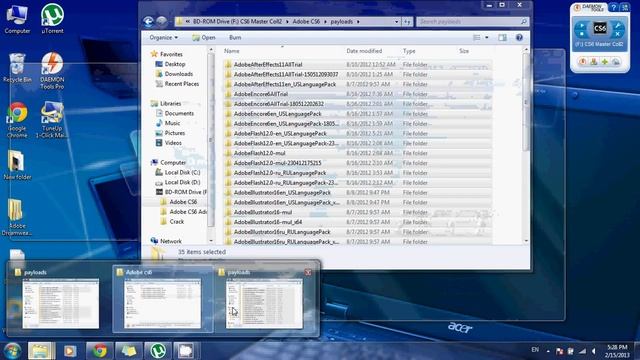640x360 pixels.
Task: Close the last payloads thumbnail with red X
Action: [308, 272]
